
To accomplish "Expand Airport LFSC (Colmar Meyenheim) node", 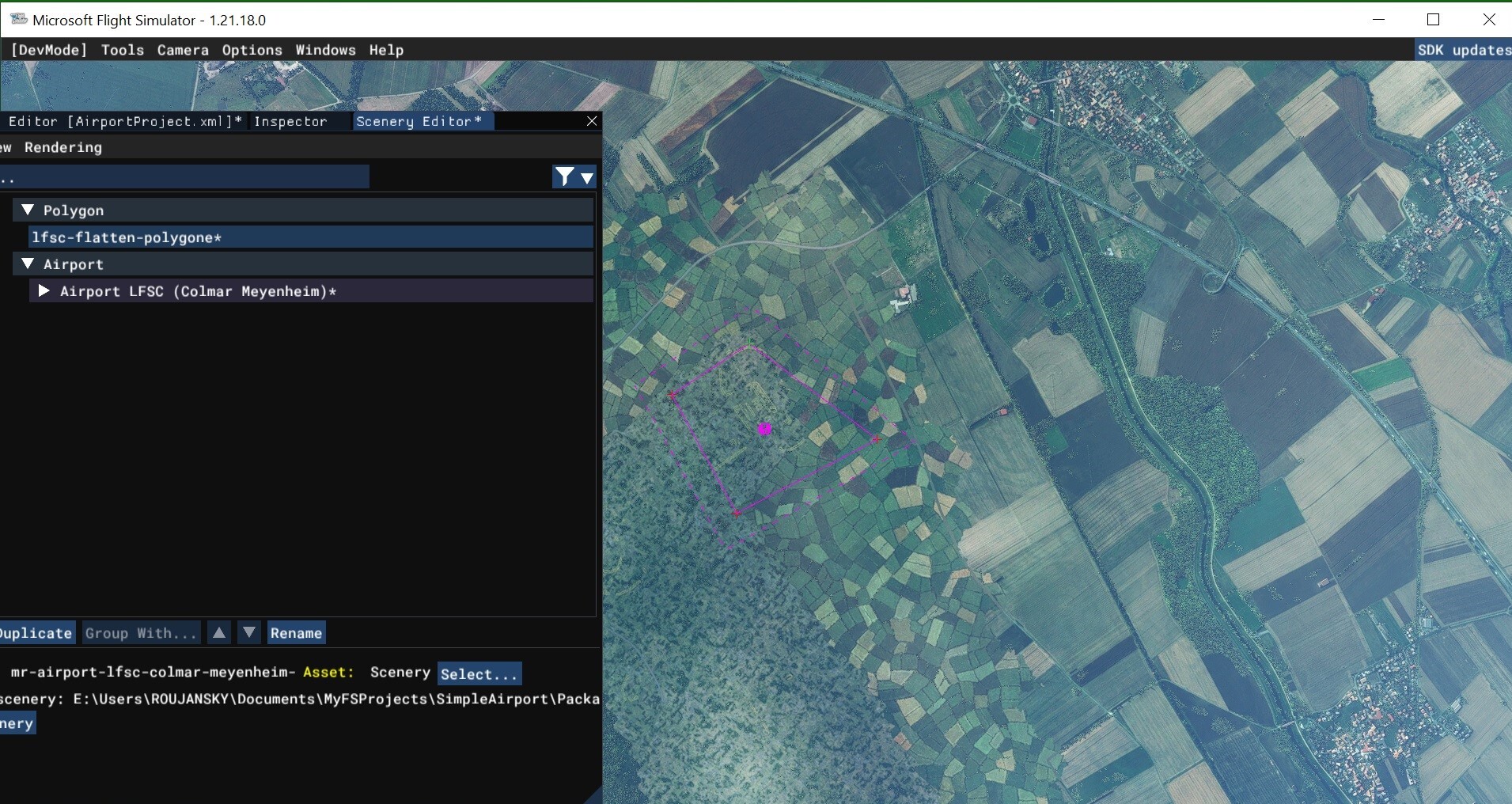I will [x=44, y=290].
